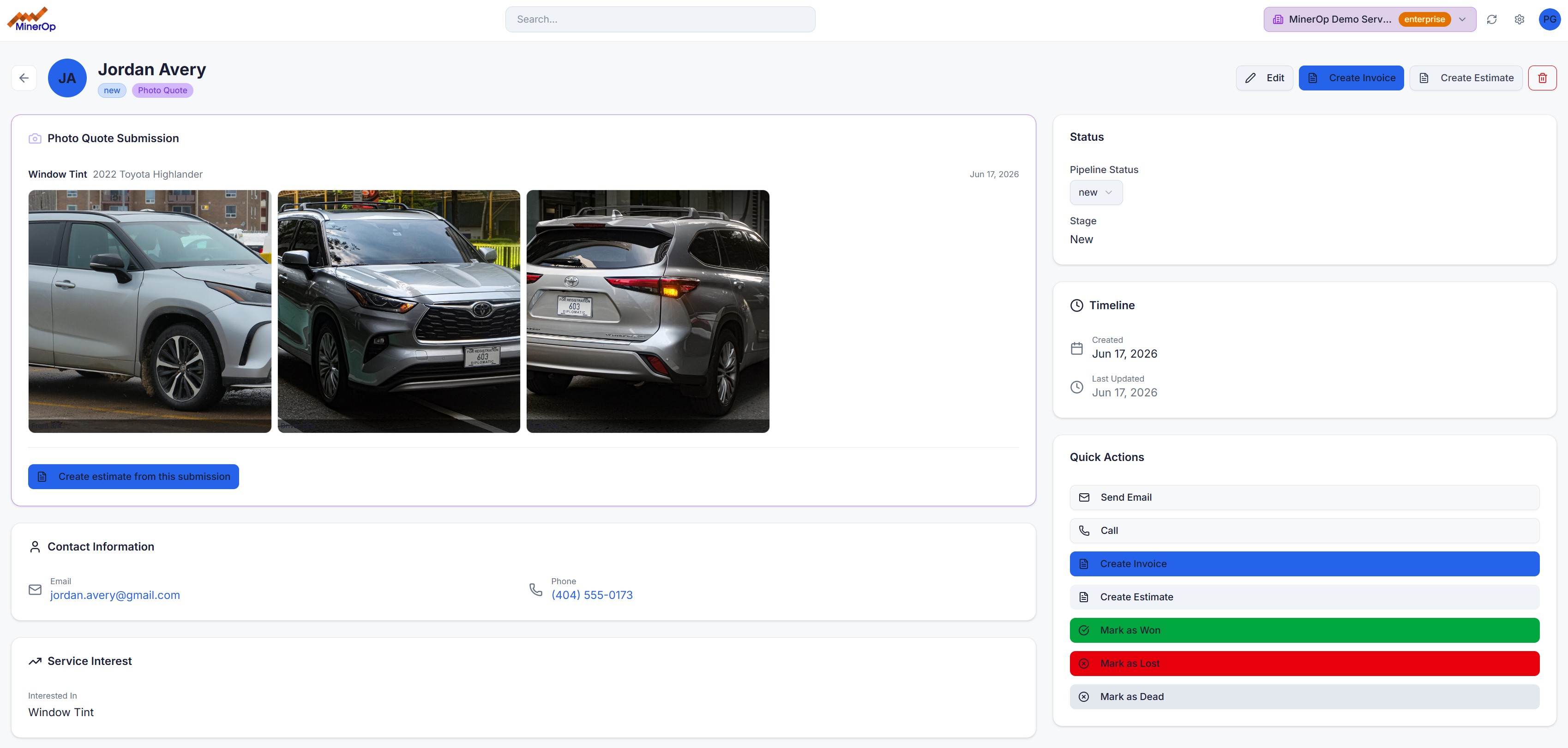1568x748 pixels.
Task: Click the Edit button
Action: click(x=1264, y=78)
